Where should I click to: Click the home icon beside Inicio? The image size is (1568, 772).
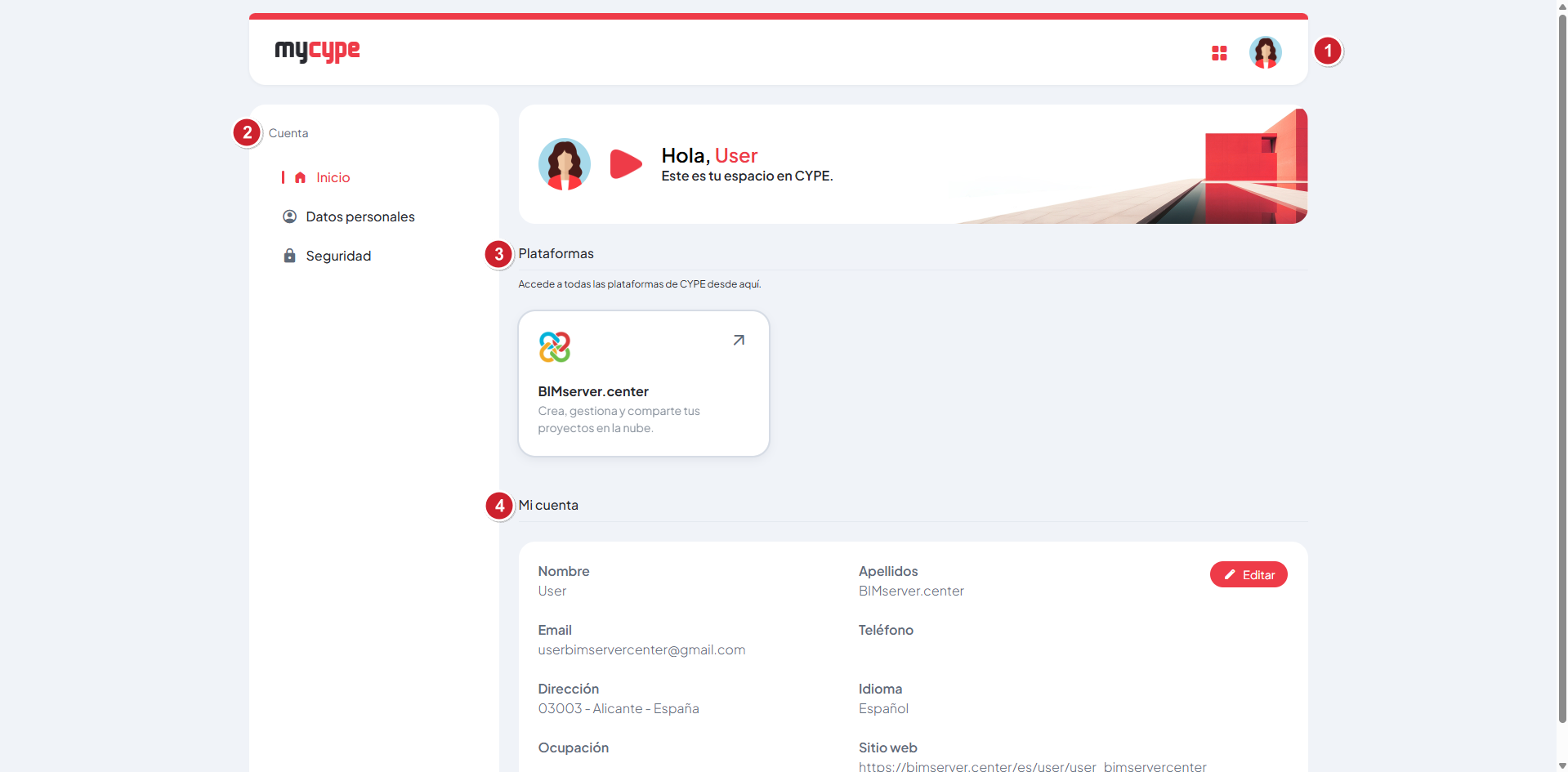(300, 177)
